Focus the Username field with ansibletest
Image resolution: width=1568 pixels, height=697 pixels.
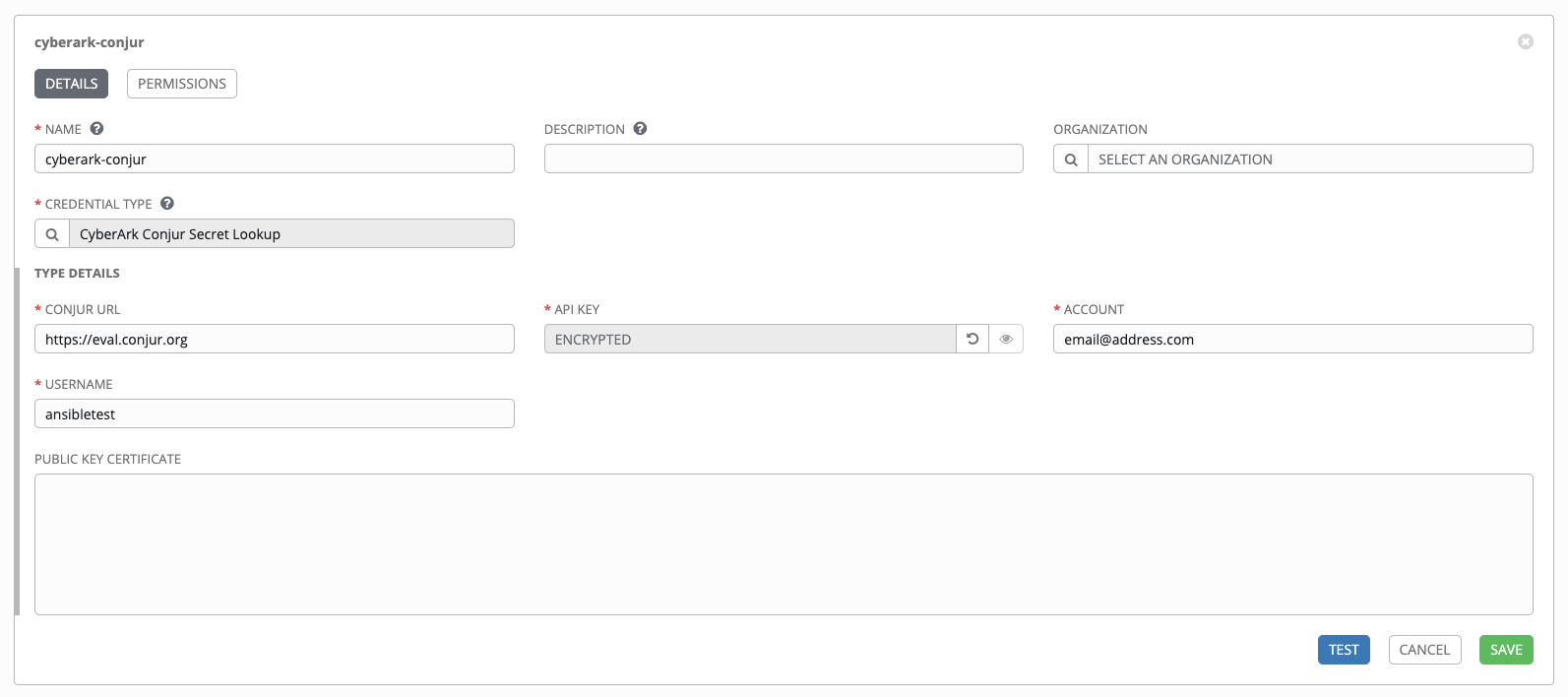click(275, 413)
